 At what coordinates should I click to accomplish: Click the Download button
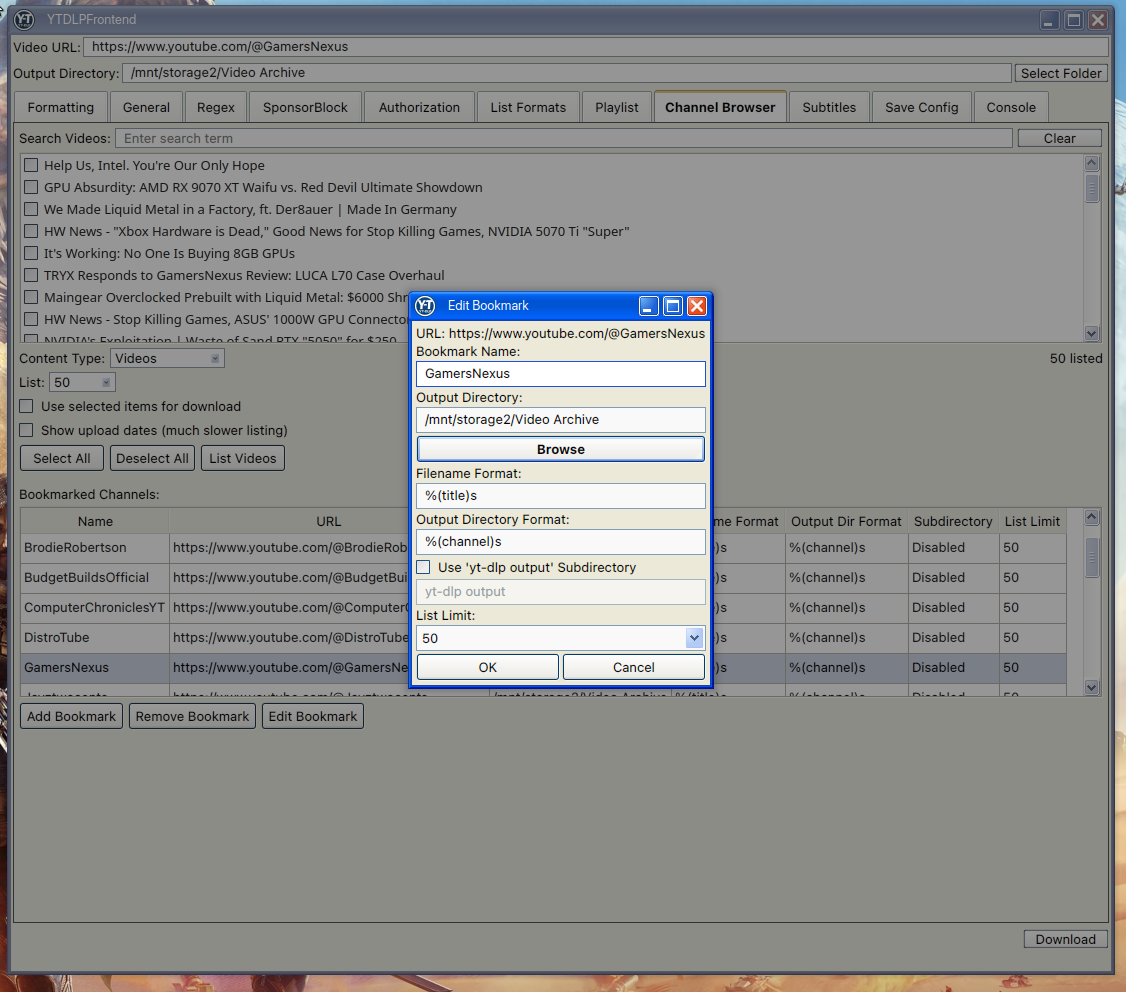(1065, 940)
